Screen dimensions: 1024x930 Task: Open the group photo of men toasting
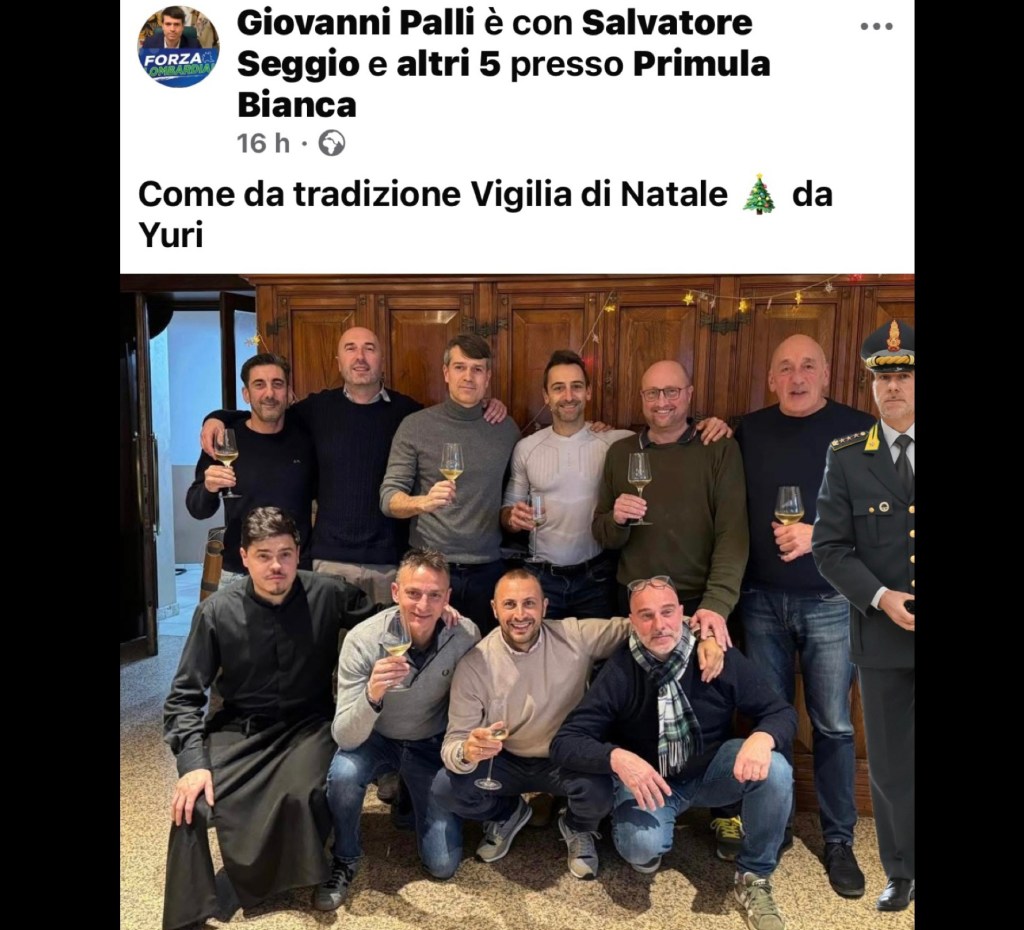click(517, 601)
